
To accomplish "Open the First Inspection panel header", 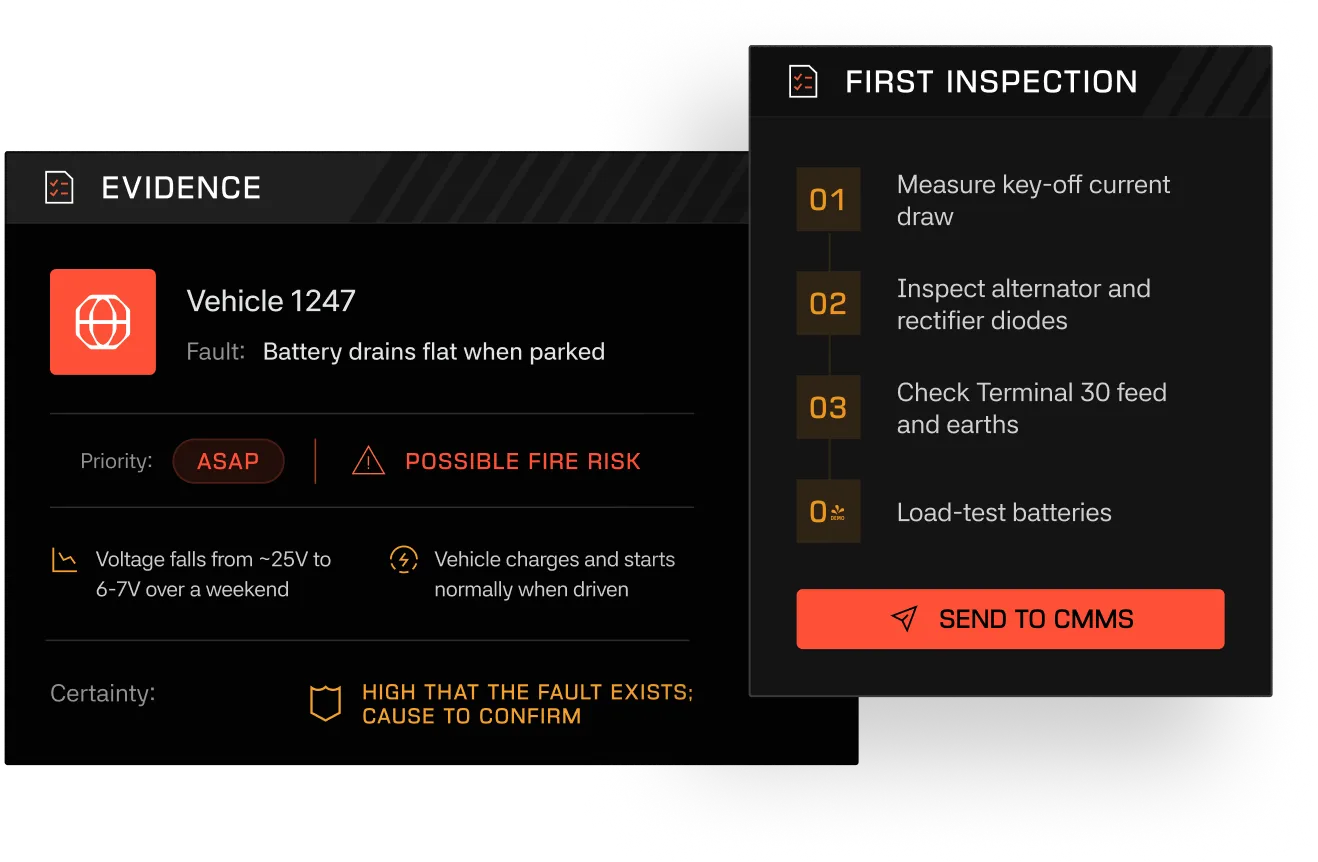I will [x=1010, y=81].
